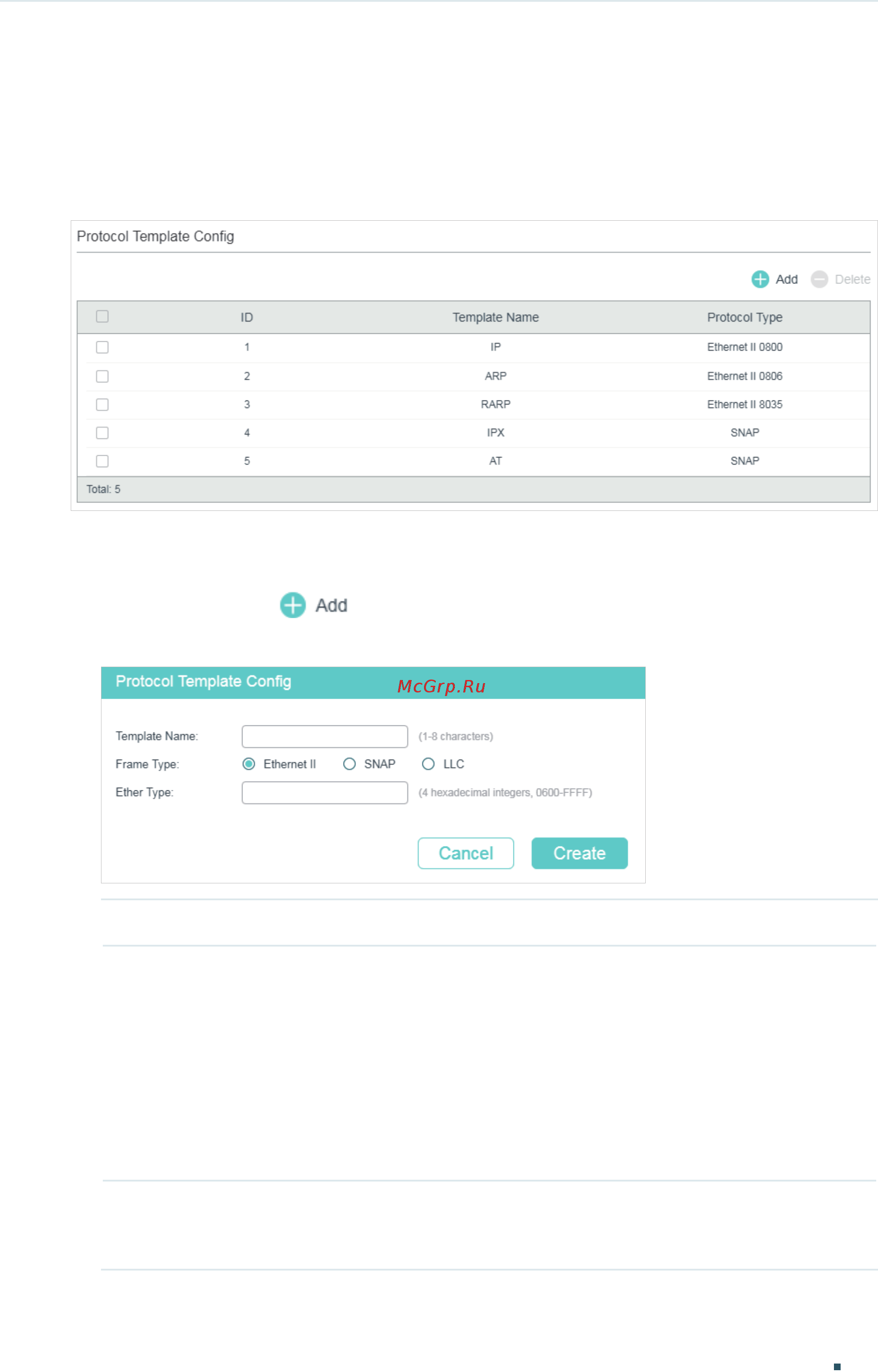This screenshot has width=878, height=1372.
Task: Click the (1-8 characters) hint text
Action: coord(456,737)
